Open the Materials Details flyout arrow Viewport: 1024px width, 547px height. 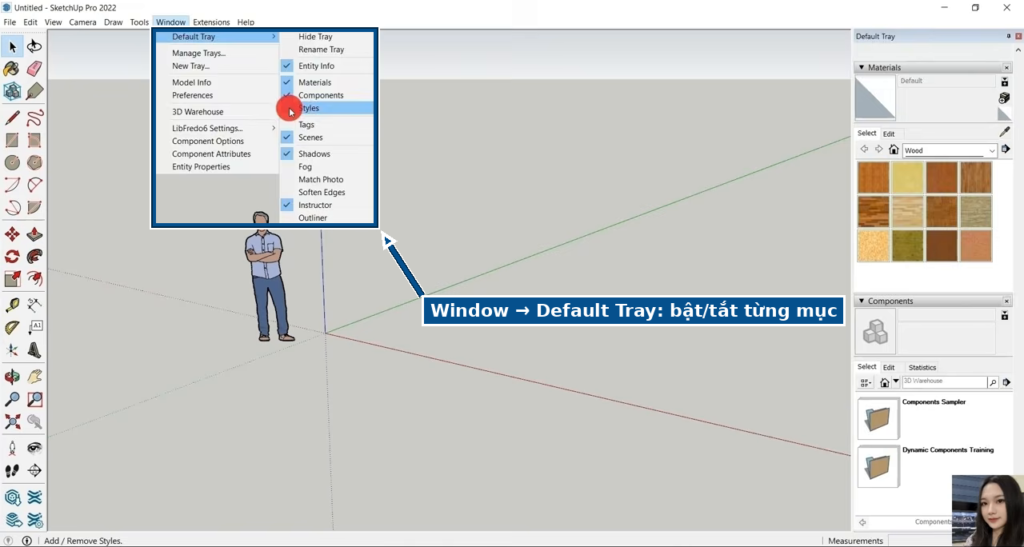coord(1006,150)
